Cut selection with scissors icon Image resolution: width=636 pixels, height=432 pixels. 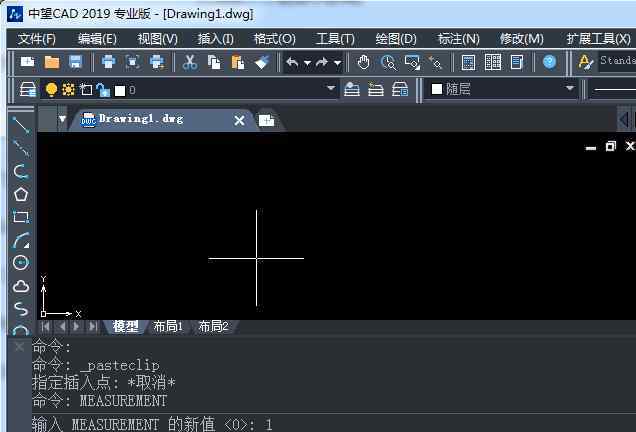(x=190, y=62)
